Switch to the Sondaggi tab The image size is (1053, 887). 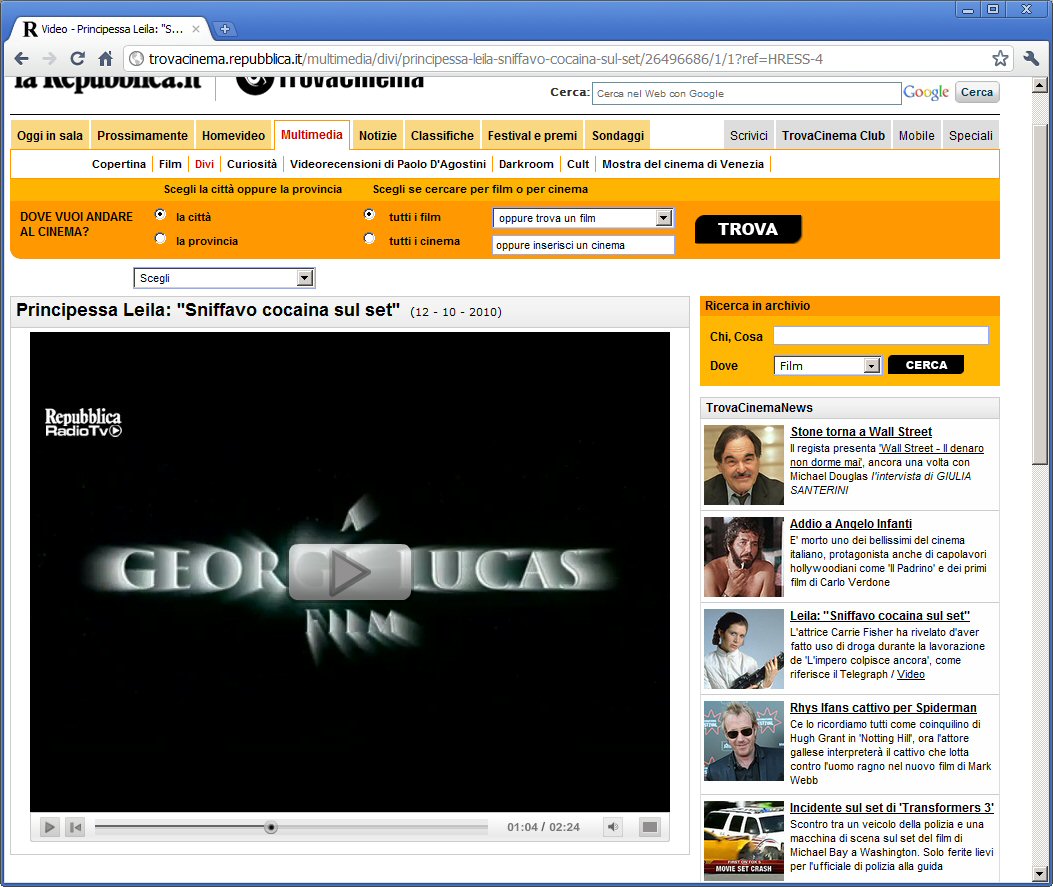(x=618, y=136)
